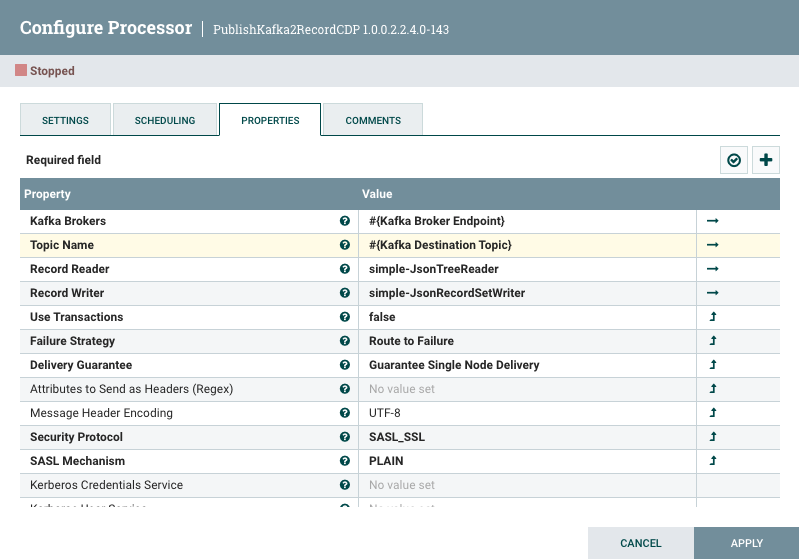Open Use Transactions value false
The width and height of the screenshot is (799, 559).
click(x=527, y=317)
